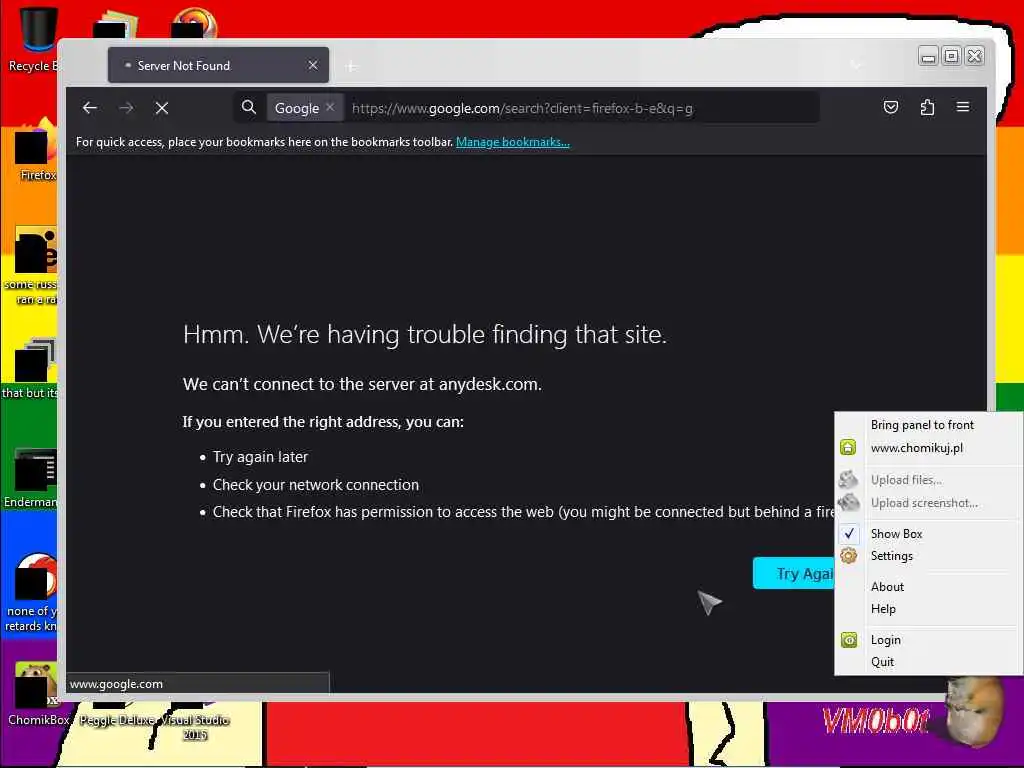The width and height of the screenshot is (1024, 768).
Task: Select the Enderman desktop icon
Action: 31,477
